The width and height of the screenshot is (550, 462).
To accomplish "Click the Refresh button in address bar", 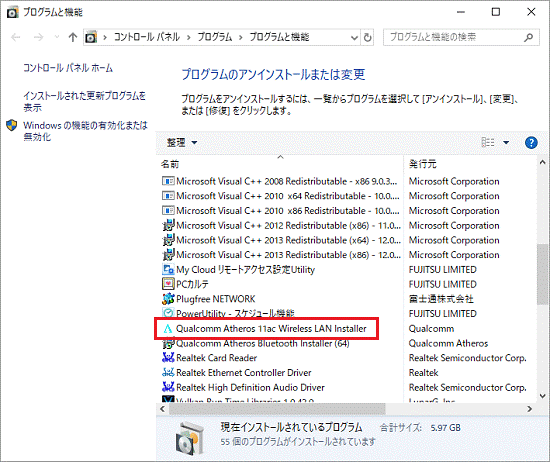I will pos(367,37).
